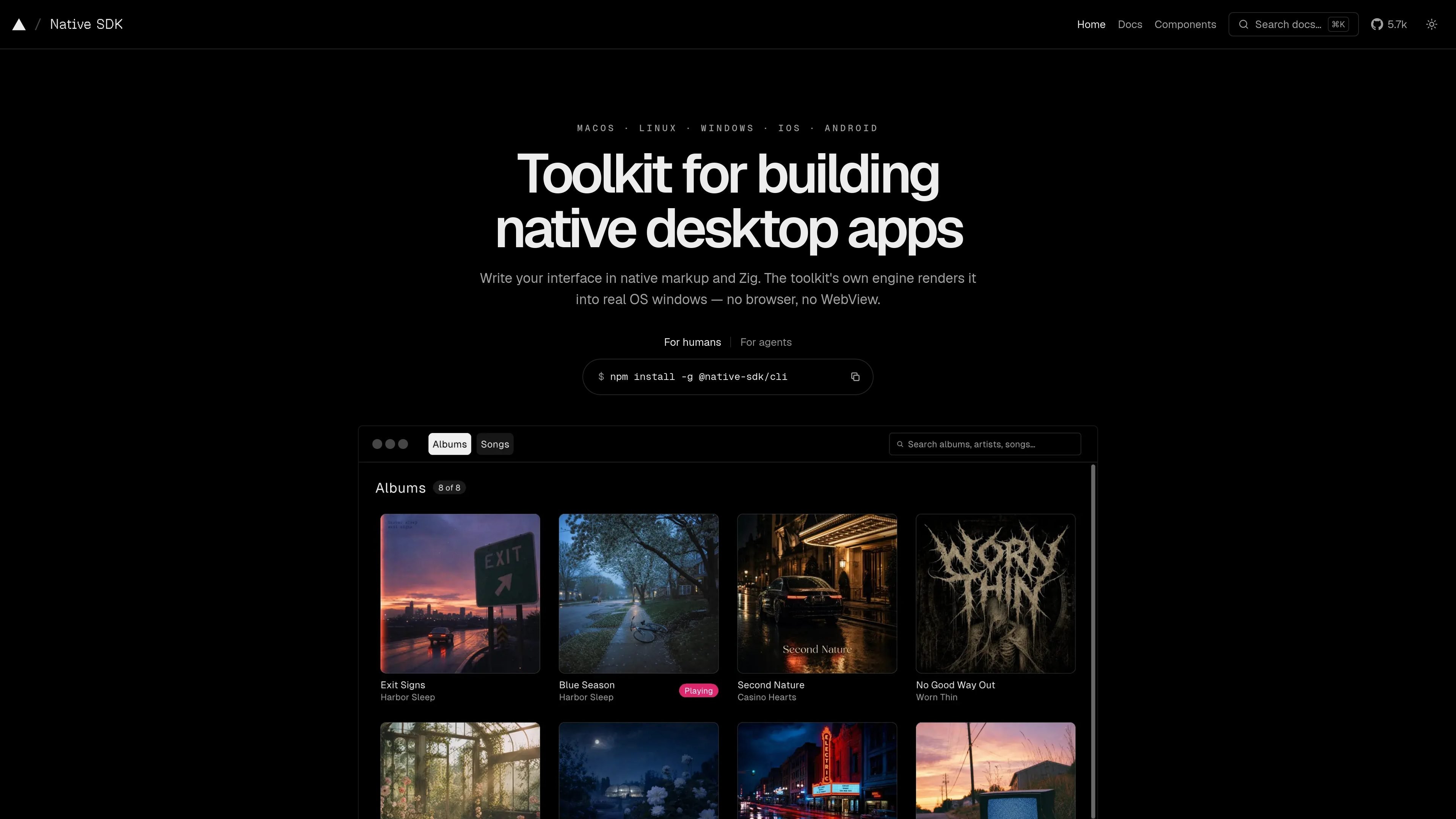
Task: Click the Exit Signs album title
Action: point(402,684)
